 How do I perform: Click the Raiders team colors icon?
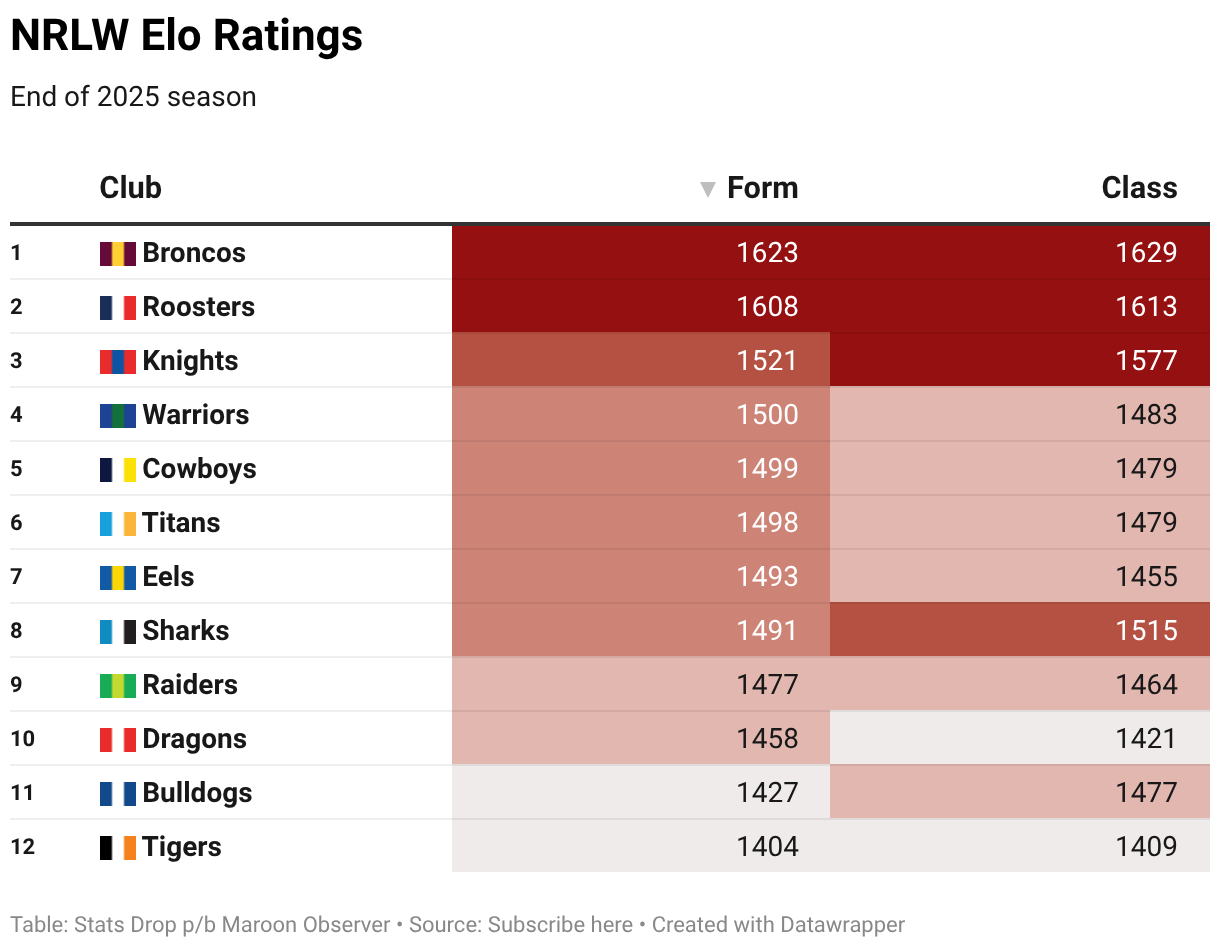tap(117, 685)
